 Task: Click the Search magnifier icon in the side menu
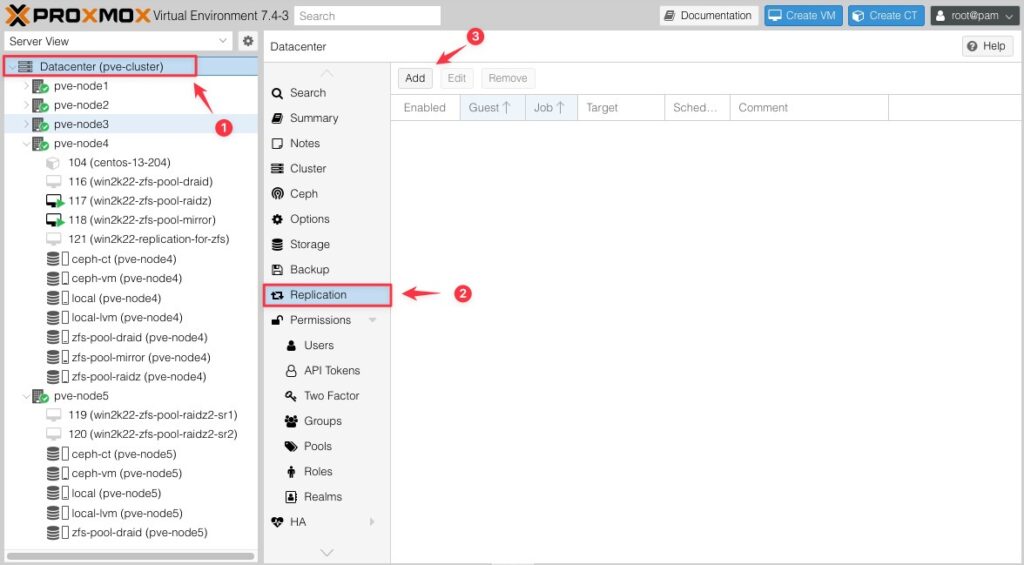(278, 93)
